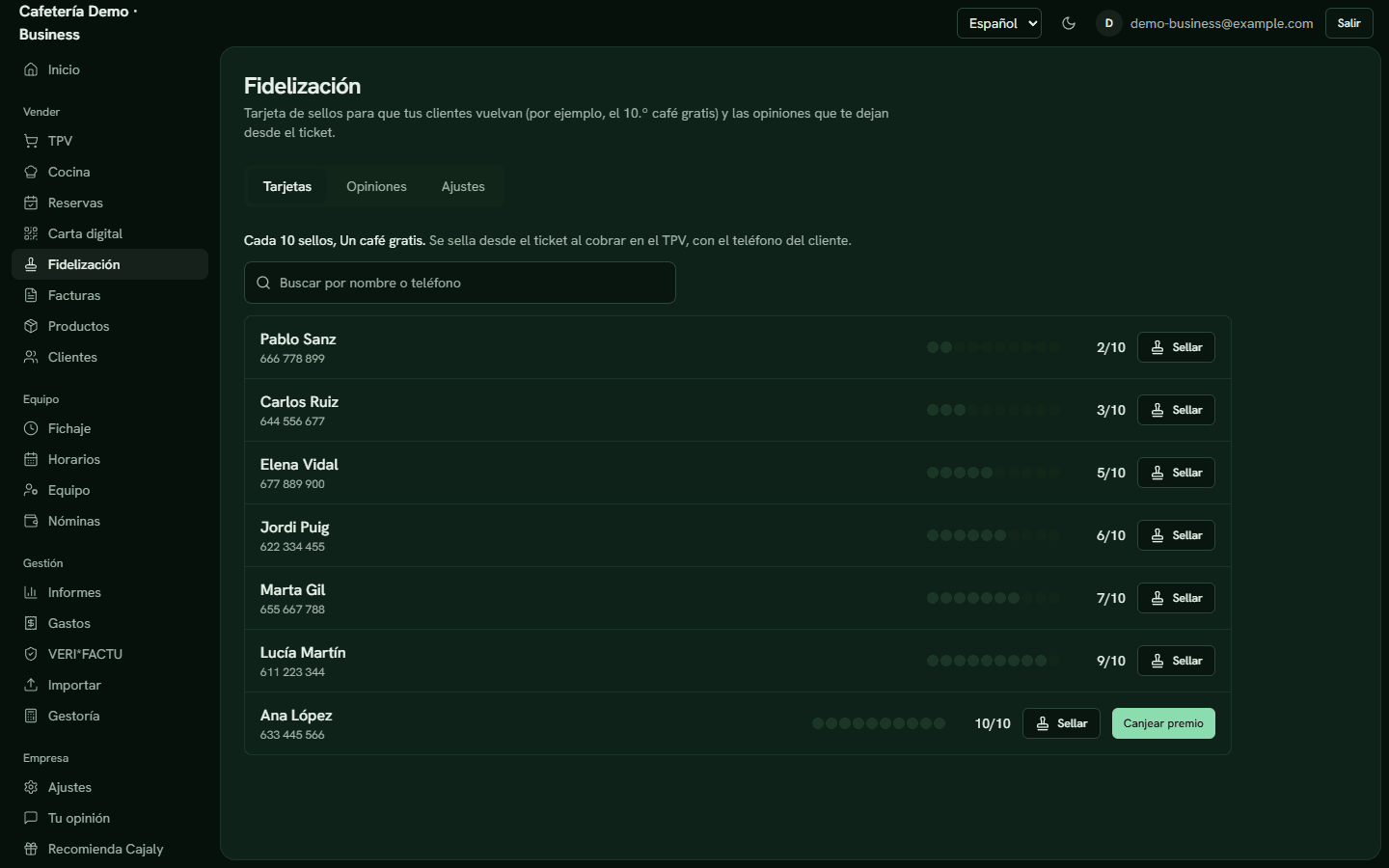Switch to the Opiniones tab

click(376, 186)
